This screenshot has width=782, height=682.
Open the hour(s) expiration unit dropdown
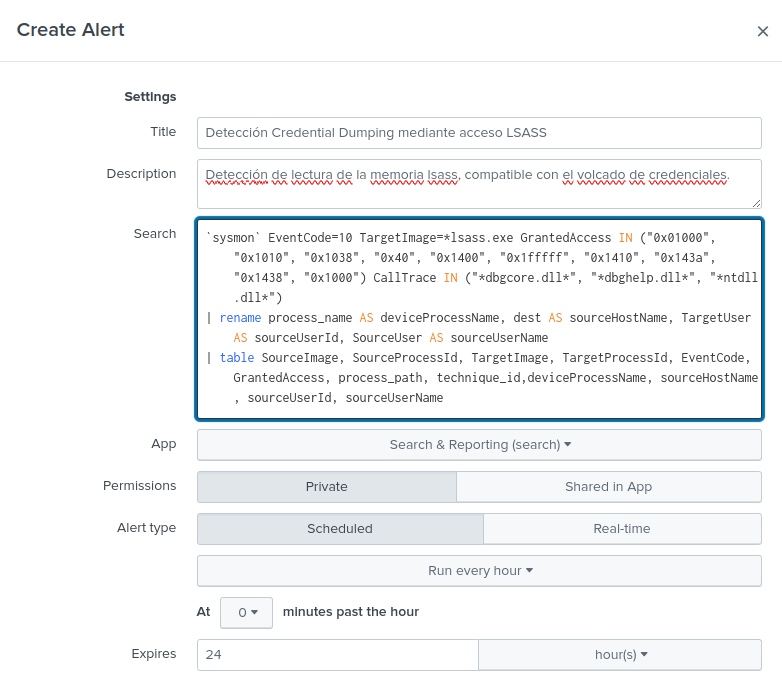click(x=620, y=655)
